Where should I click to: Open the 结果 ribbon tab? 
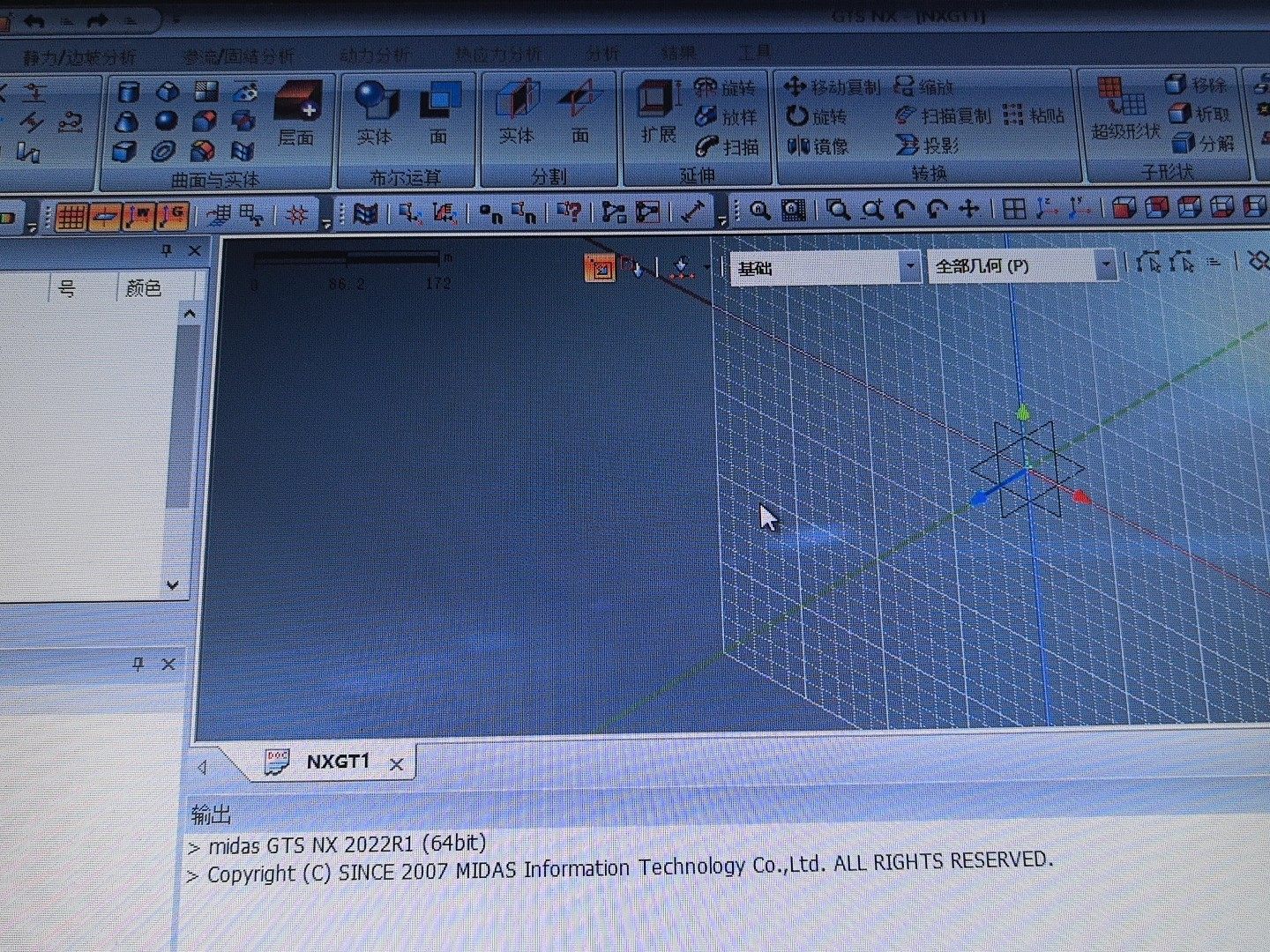(x=678, y=53)
